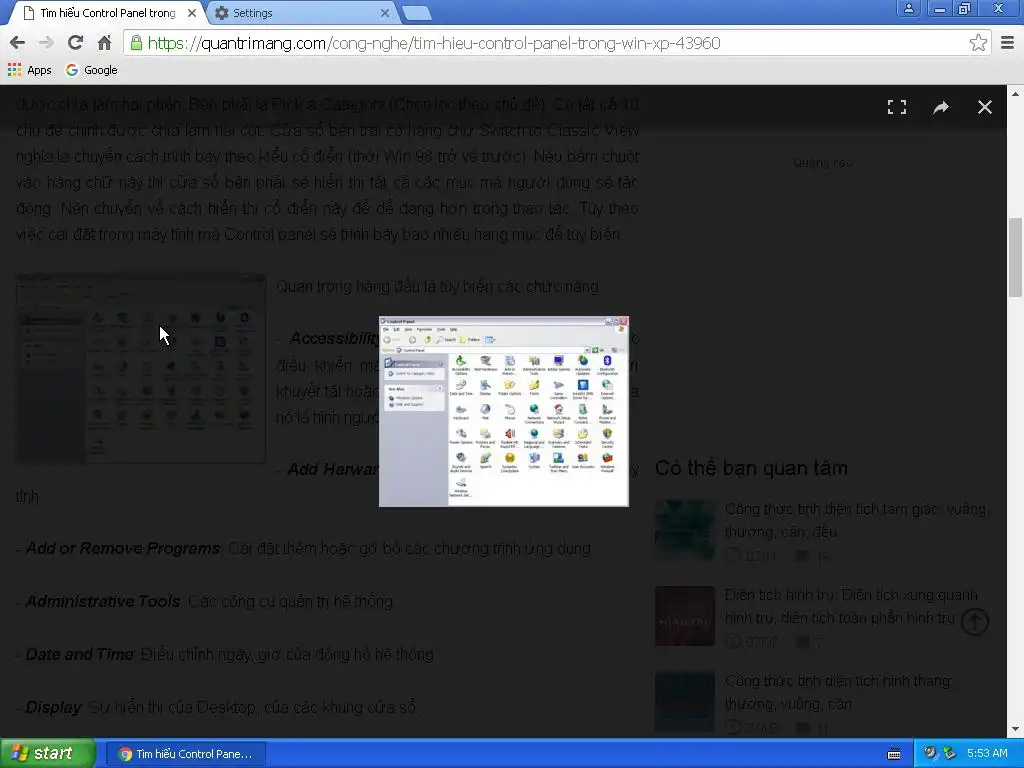Bookmark this page with the star icon

click(978, 43)
